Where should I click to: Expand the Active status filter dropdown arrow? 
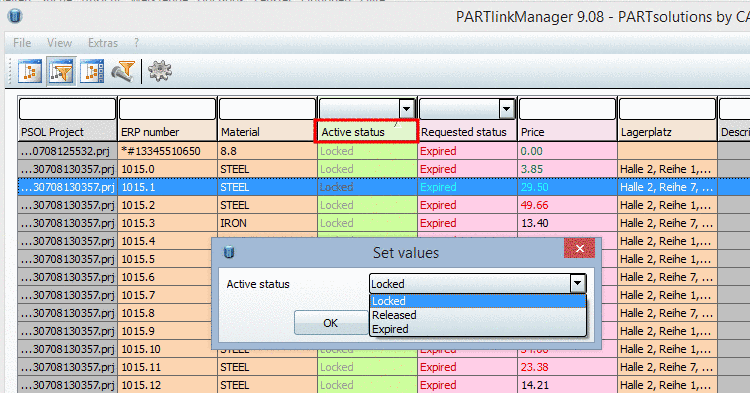pyautogui.click(x=406, y=109)
